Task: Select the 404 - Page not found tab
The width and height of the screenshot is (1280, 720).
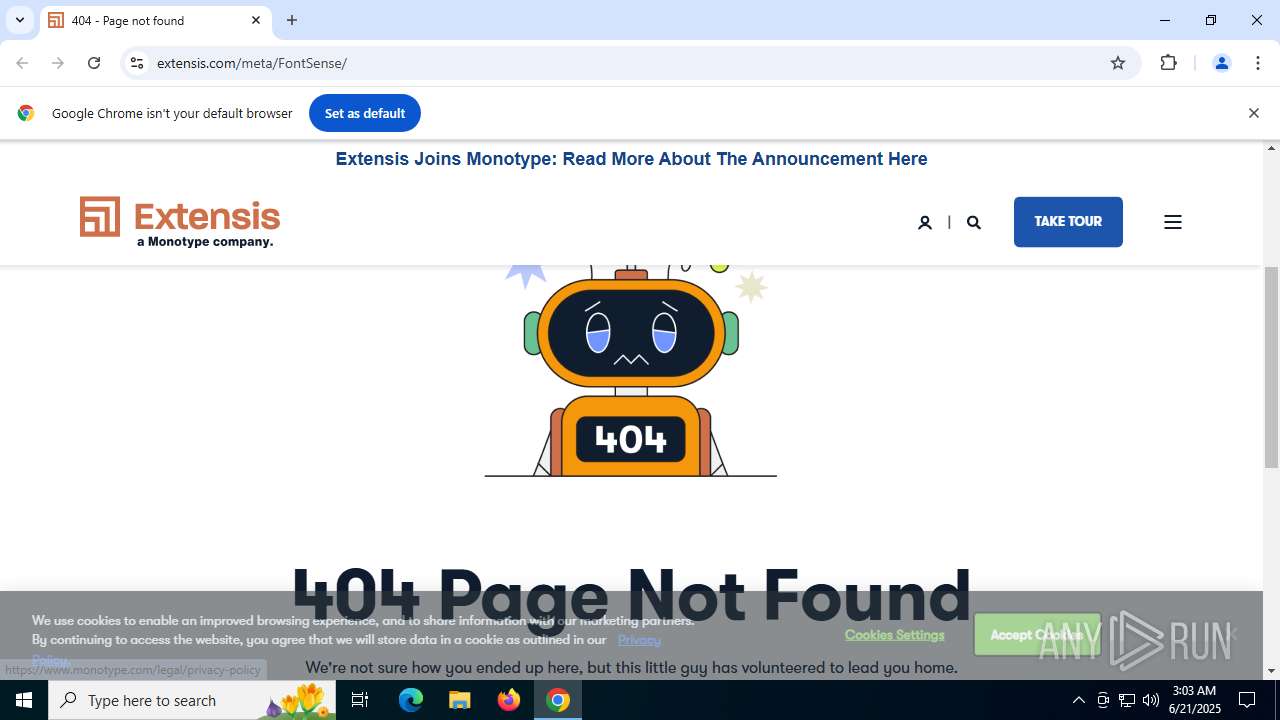Action: [155, 20]
